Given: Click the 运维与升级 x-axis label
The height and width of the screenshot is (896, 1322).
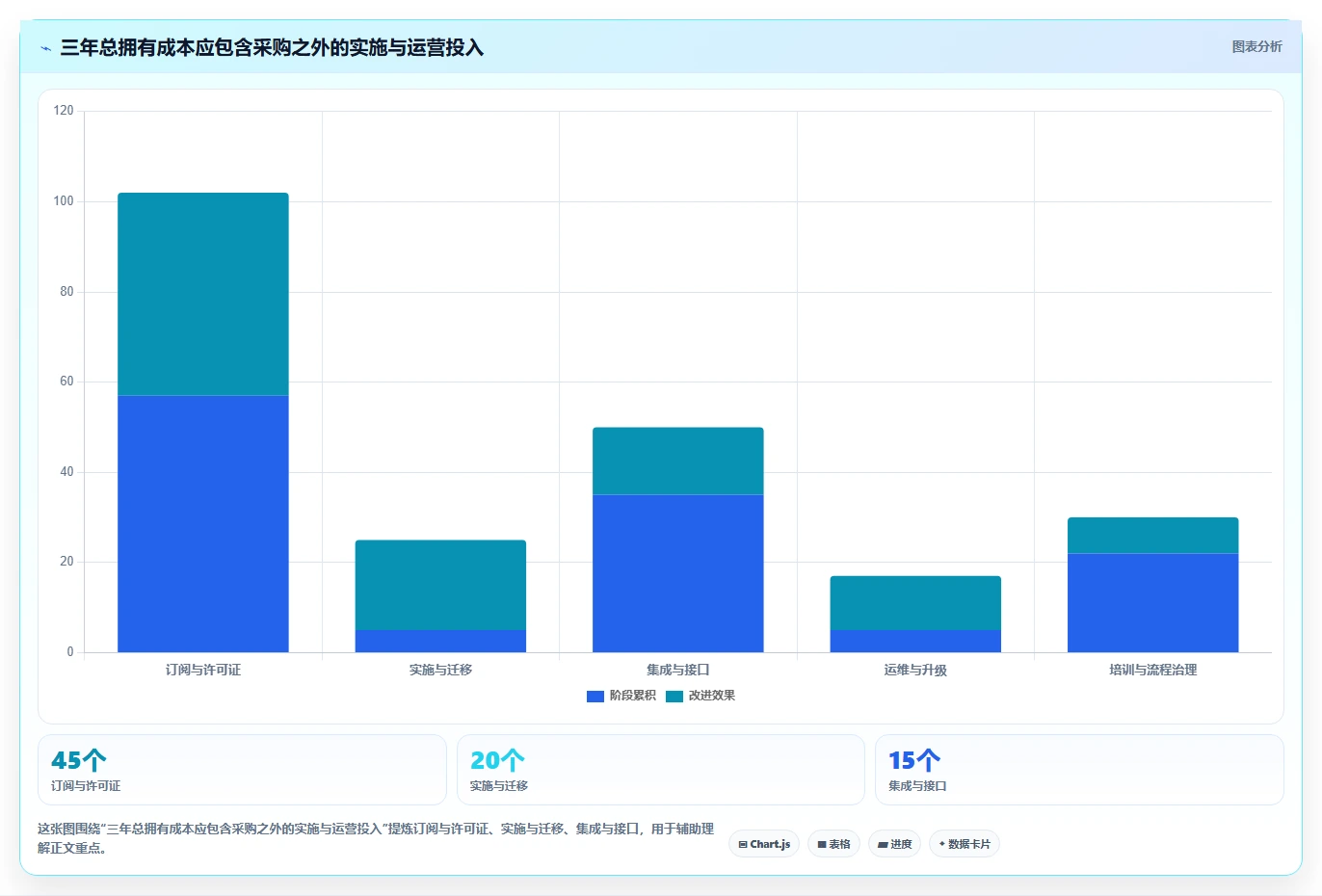Looking at the screenshot, I should (915, 670).
